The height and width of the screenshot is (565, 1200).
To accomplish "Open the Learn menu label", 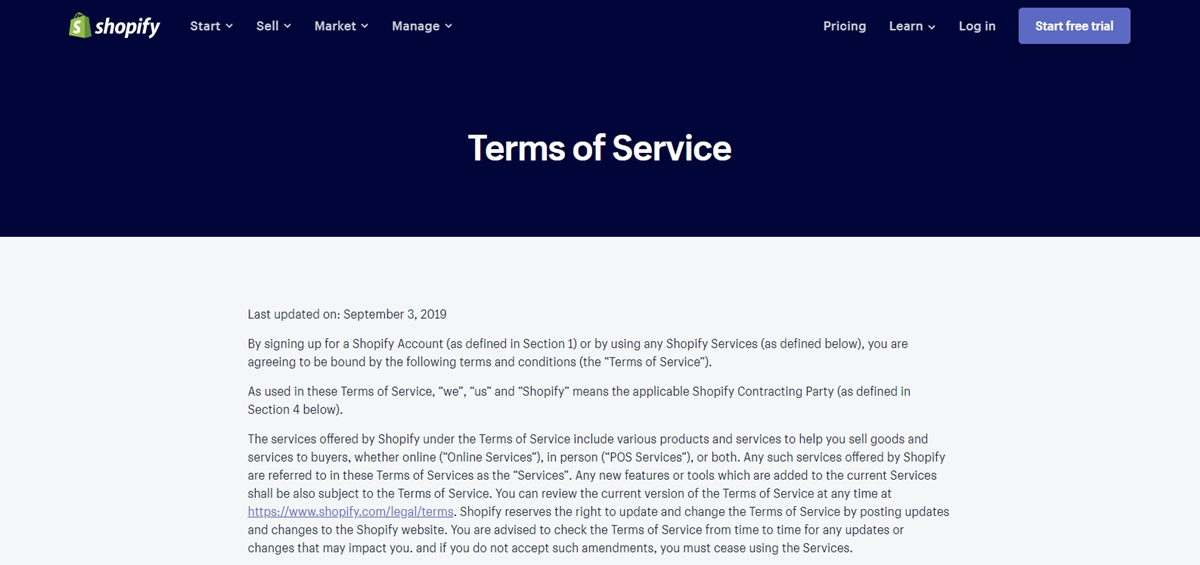I will 906,26.
